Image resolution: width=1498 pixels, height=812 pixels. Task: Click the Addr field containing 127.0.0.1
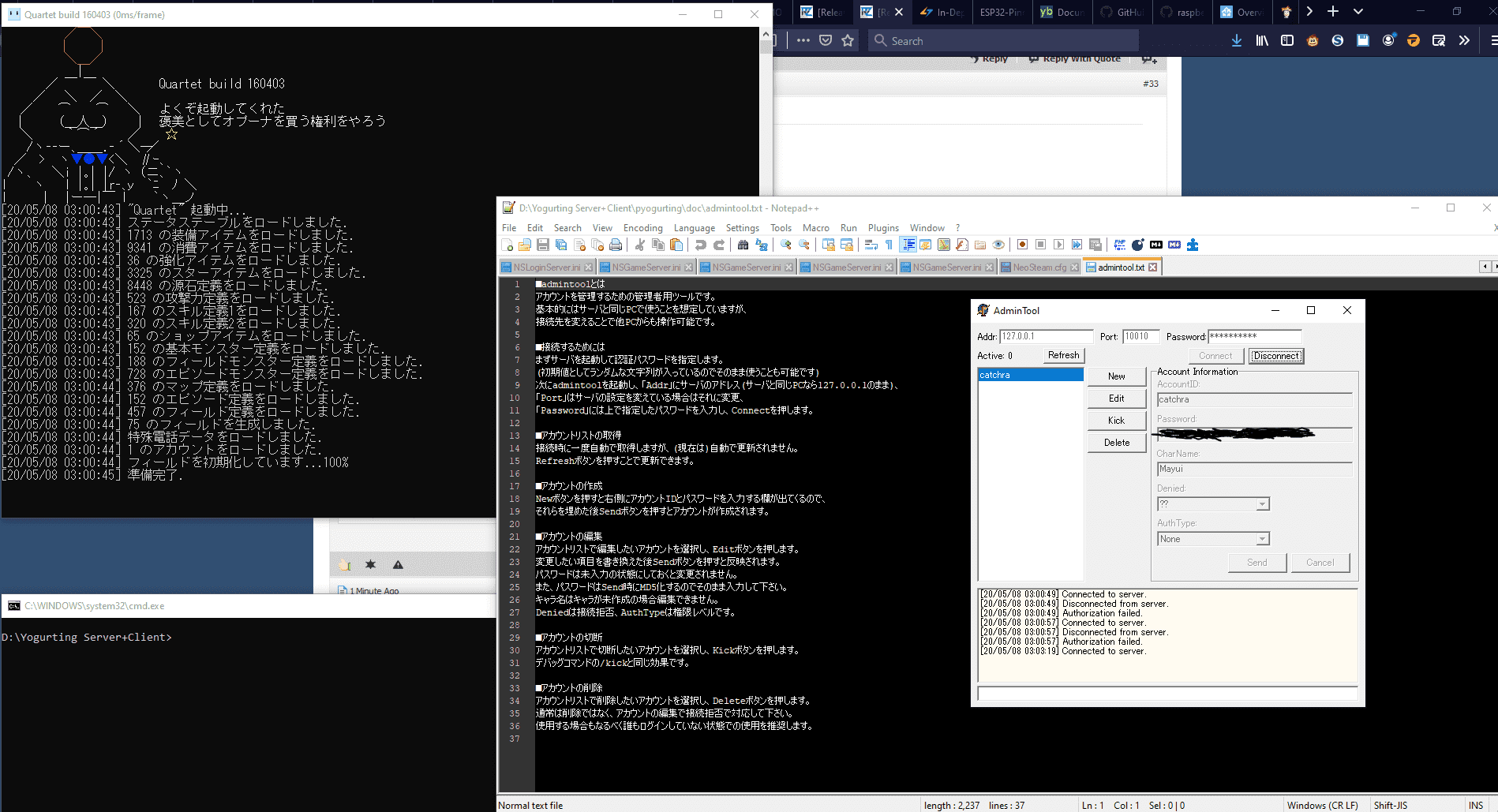point(1047,336)
